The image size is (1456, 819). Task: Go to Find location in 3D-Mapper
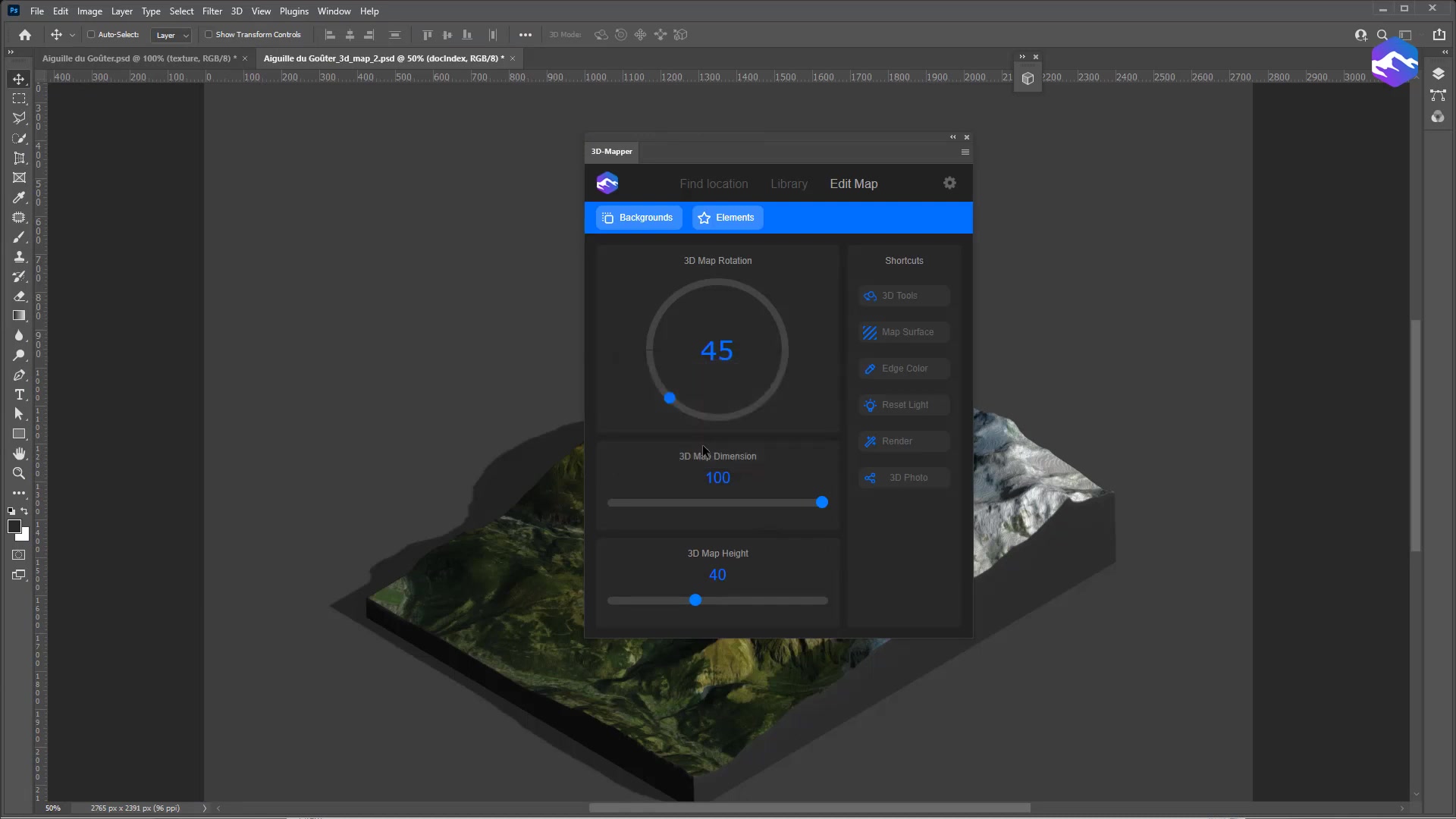713,184
